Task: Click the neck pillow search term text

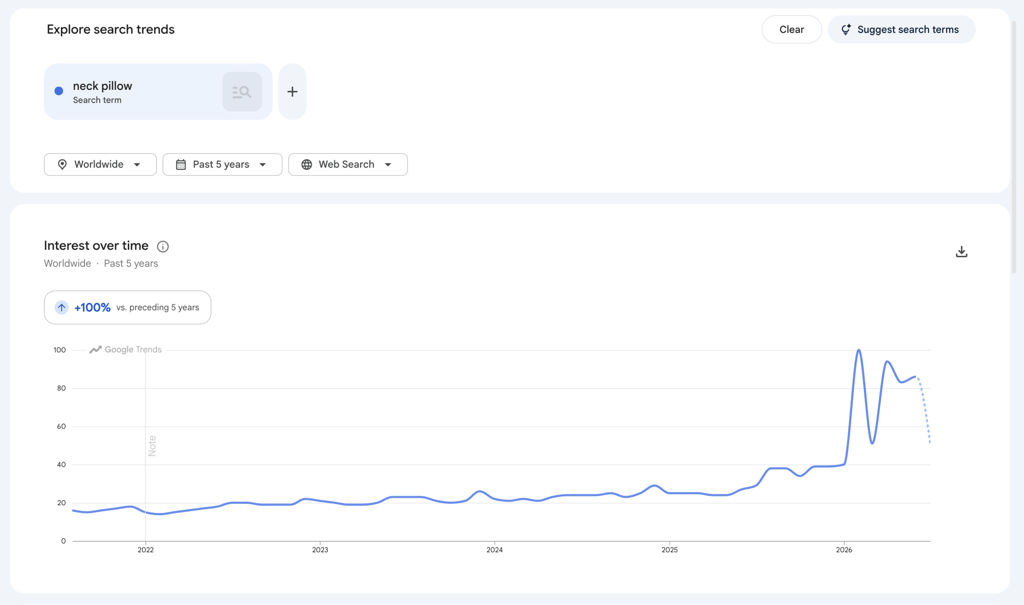Action: click(103, 86)
